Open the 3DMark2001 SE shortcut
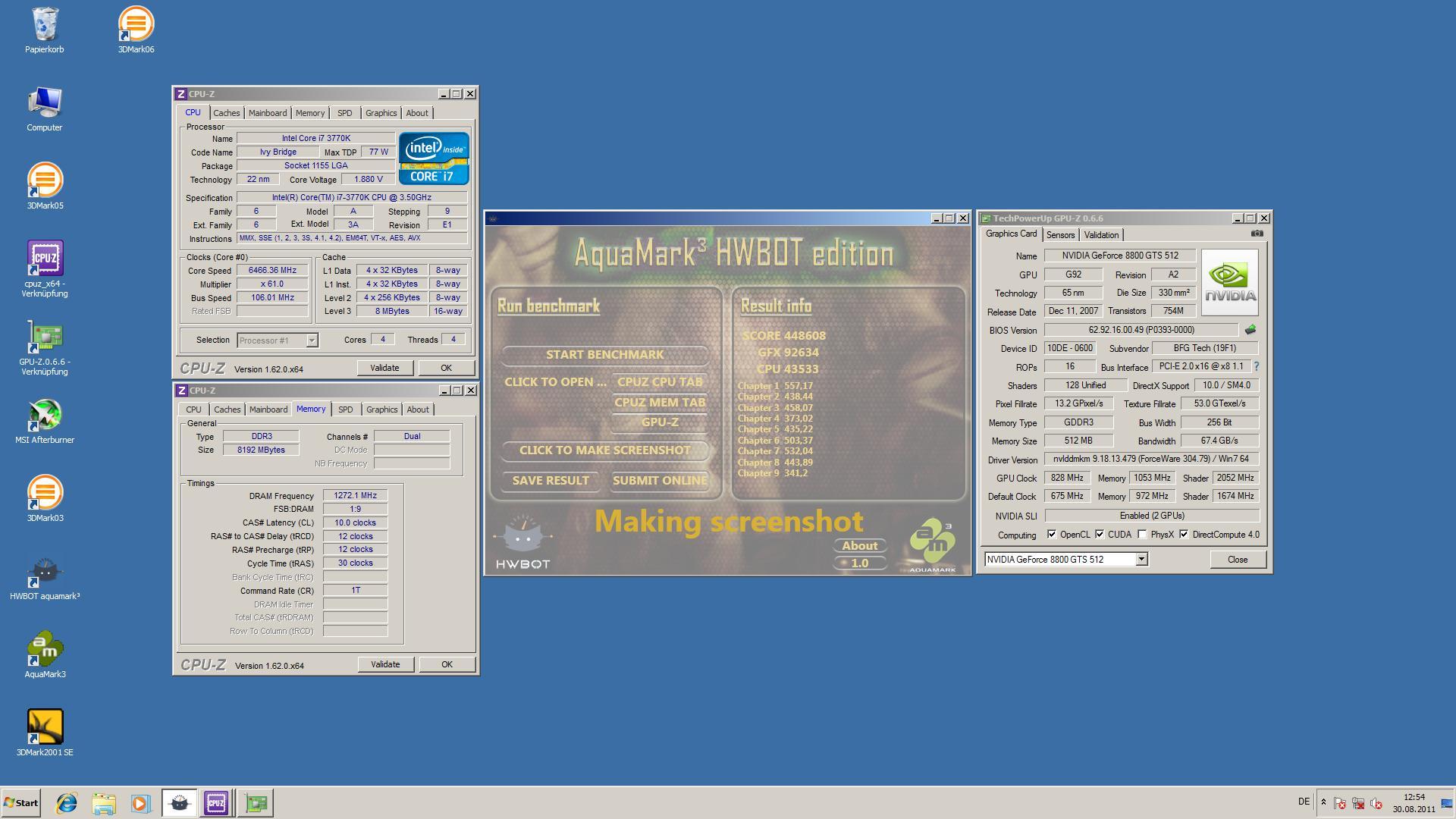 (45, 733)
